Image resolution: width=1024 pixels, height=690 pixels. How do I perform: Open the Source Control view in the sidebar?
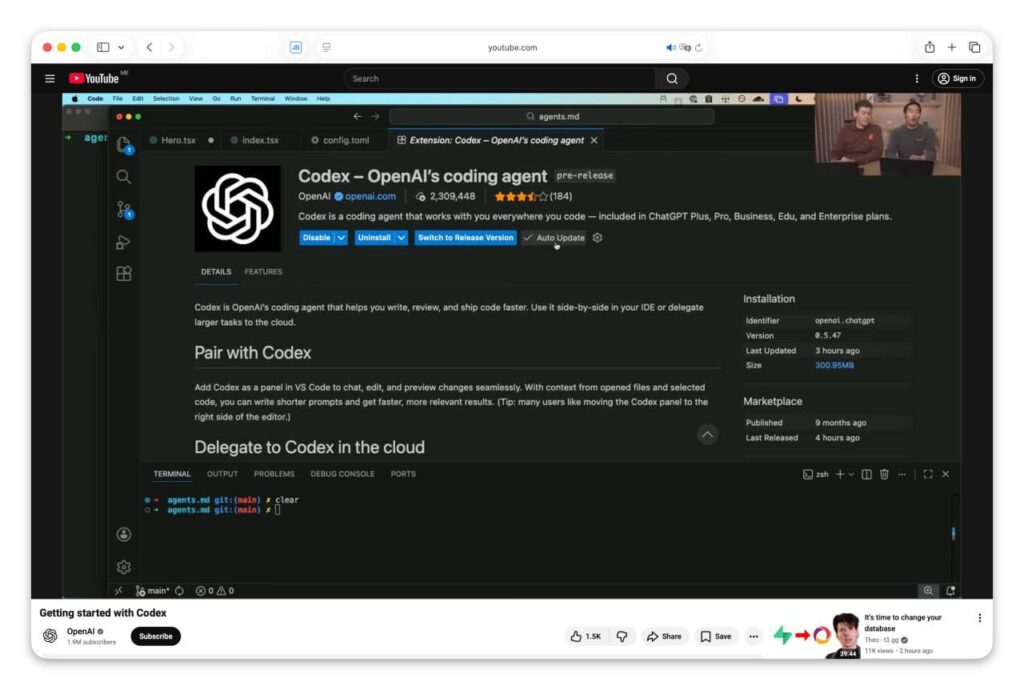point(124,208)
